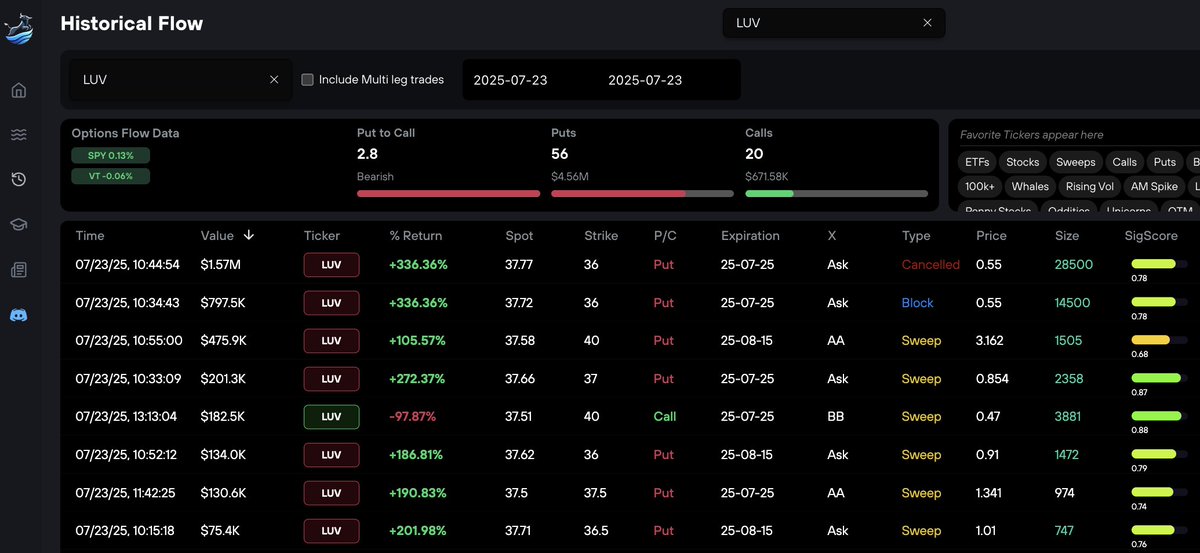This screenshot has width=1200, height=553.
Task: Click the Bearish sentiment label
Action: [375, 176]
